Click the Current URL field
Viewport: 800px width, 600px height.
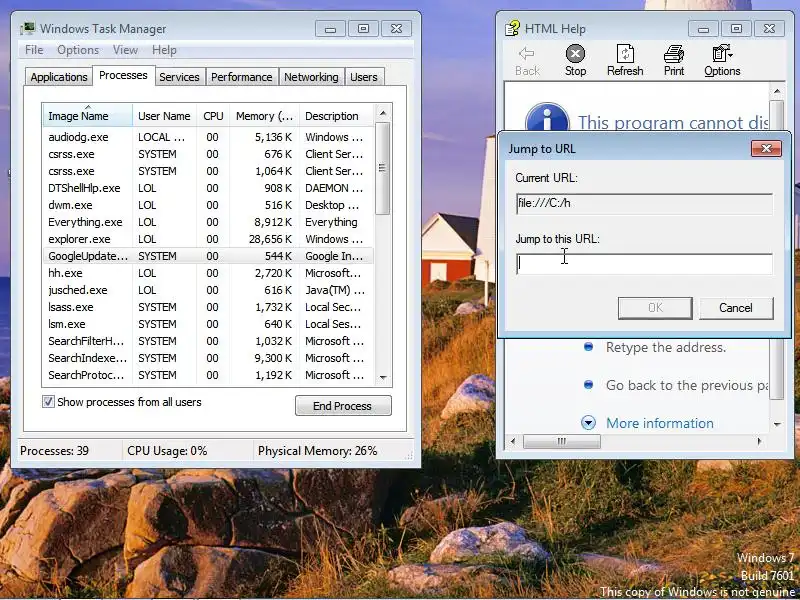tap(644, 204)
